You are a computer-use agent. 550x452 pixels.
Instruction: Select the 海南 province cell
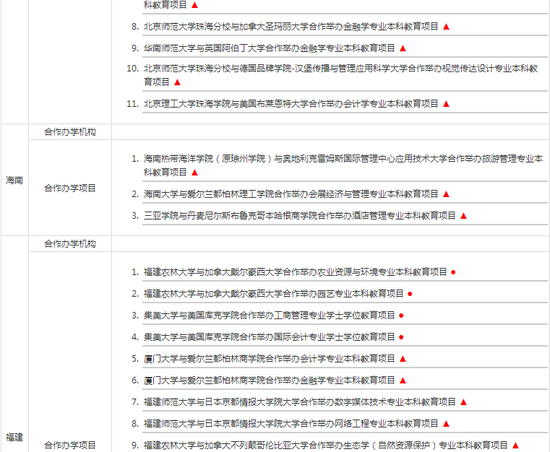click(x=14, y=180)
